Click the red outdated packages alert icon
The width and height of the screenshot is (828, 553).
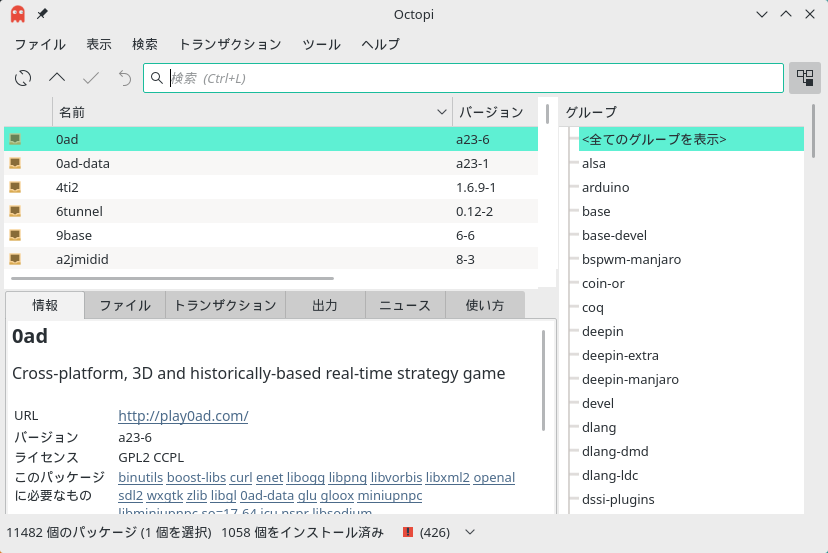pos(408,532)
